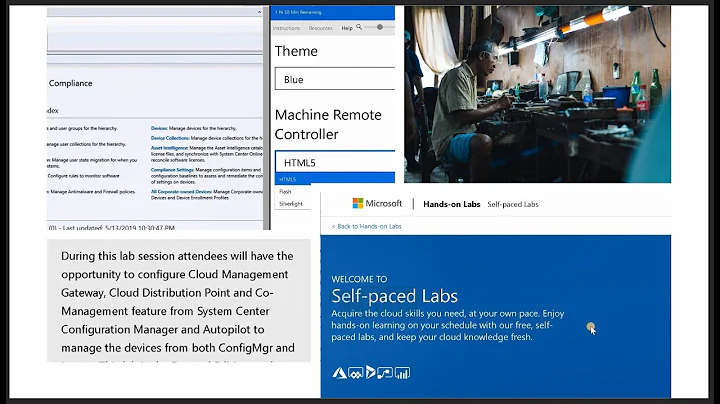Open the Devices link in Compliance panel
This screenshot has height=404, width=720.
[159, 129]
